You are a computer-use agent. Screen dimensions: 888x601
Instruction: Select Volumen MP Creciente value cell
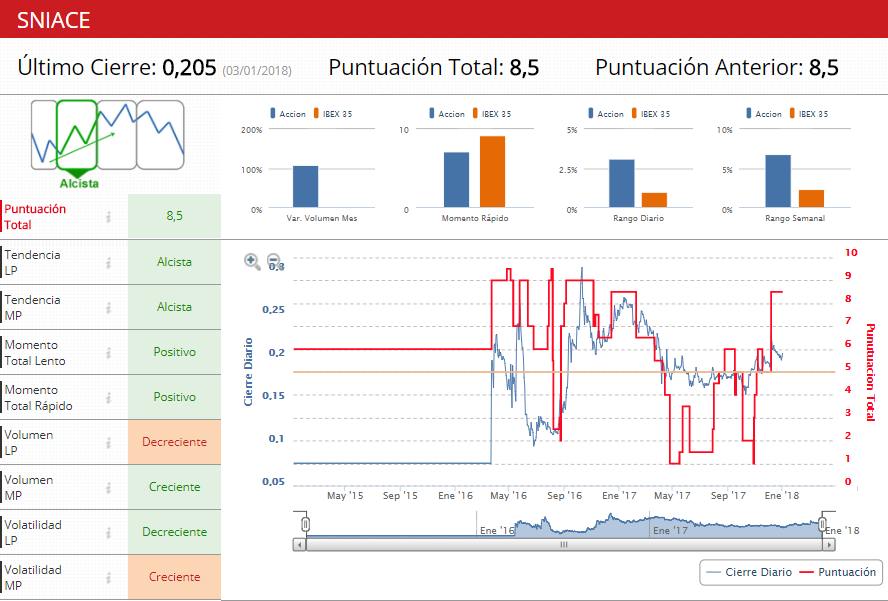(174, 487)
